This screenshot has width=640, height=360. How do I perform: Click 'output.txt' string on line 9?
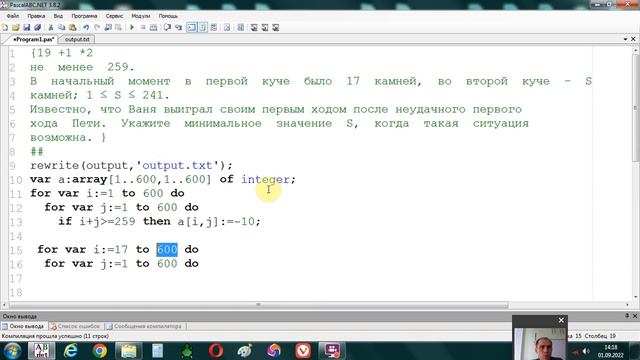[181, 166]
